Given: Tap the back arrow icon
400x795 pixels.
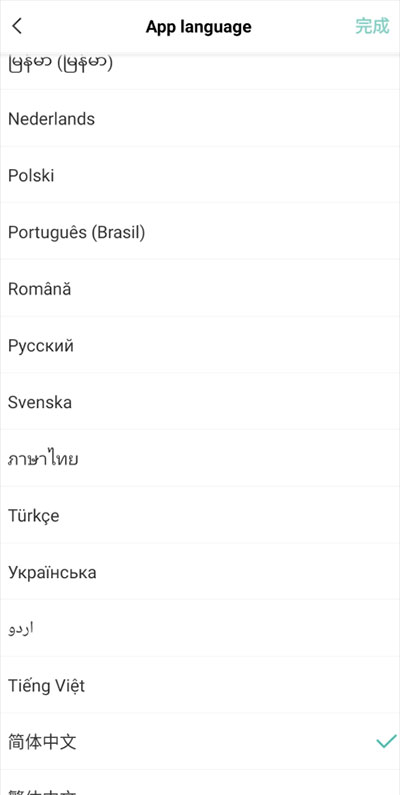Looking at the screenshot, I should click(17, 26).
